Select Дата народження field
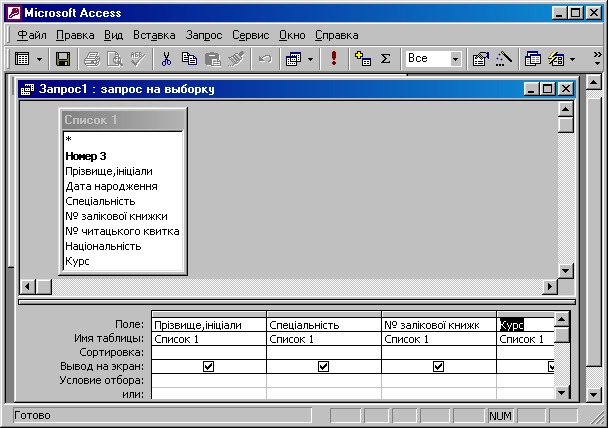 tap(123, 186)
